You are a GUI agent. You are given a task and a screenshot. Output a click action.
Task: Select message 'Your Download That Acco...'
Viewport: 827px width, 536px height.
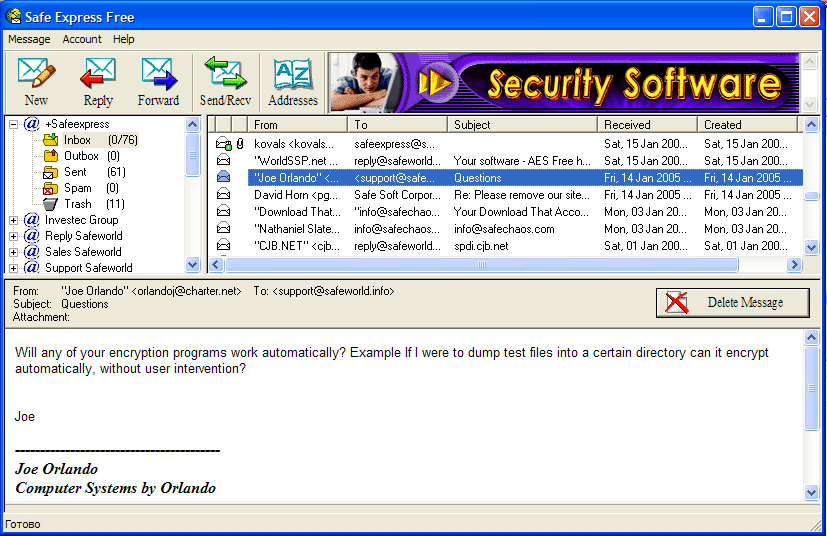coord(521,212)
